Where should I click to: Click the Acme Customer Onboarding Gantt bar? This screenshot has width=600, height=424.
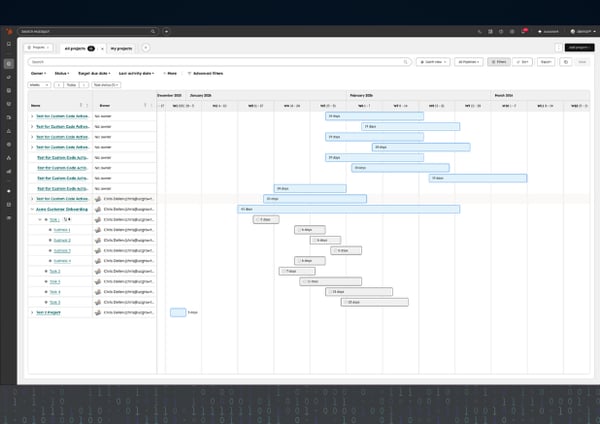[x=349, y=209]
